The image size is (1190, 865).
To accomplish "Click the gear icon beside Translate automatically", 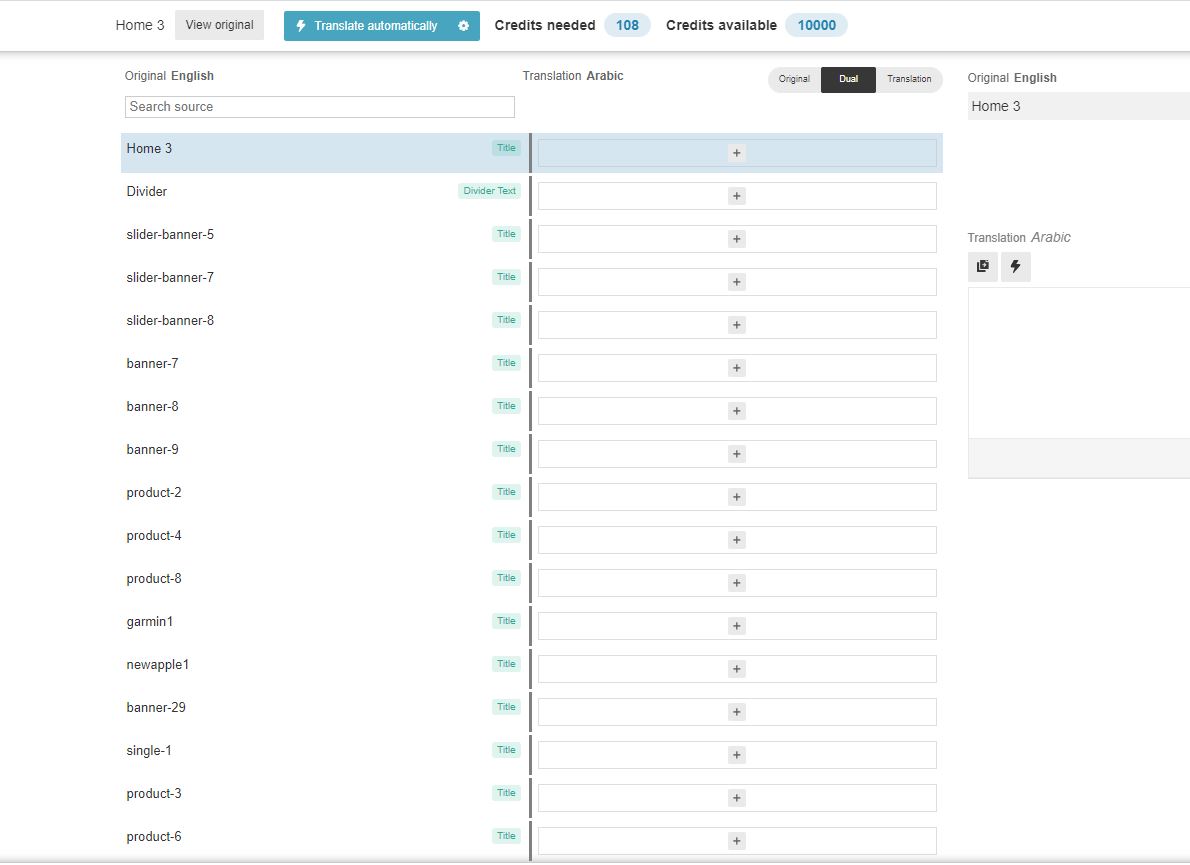I will [463, 26].
